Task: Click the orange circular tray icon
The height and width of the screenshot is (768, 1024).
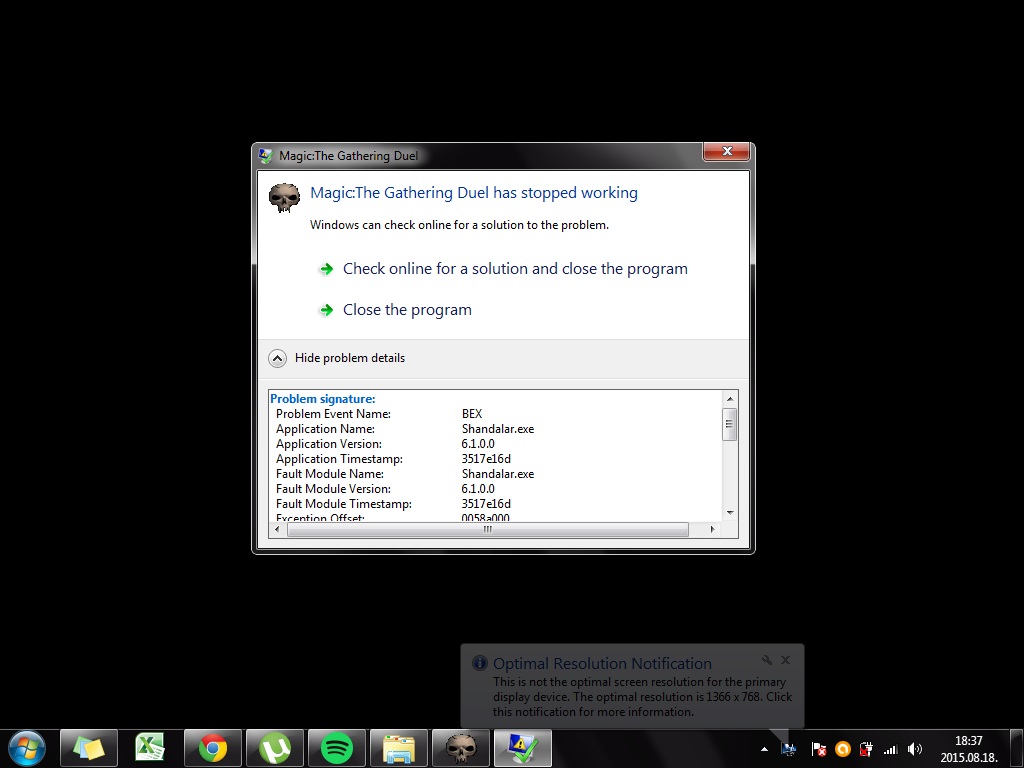Action: pyautogui.click(x=842, y=749)
